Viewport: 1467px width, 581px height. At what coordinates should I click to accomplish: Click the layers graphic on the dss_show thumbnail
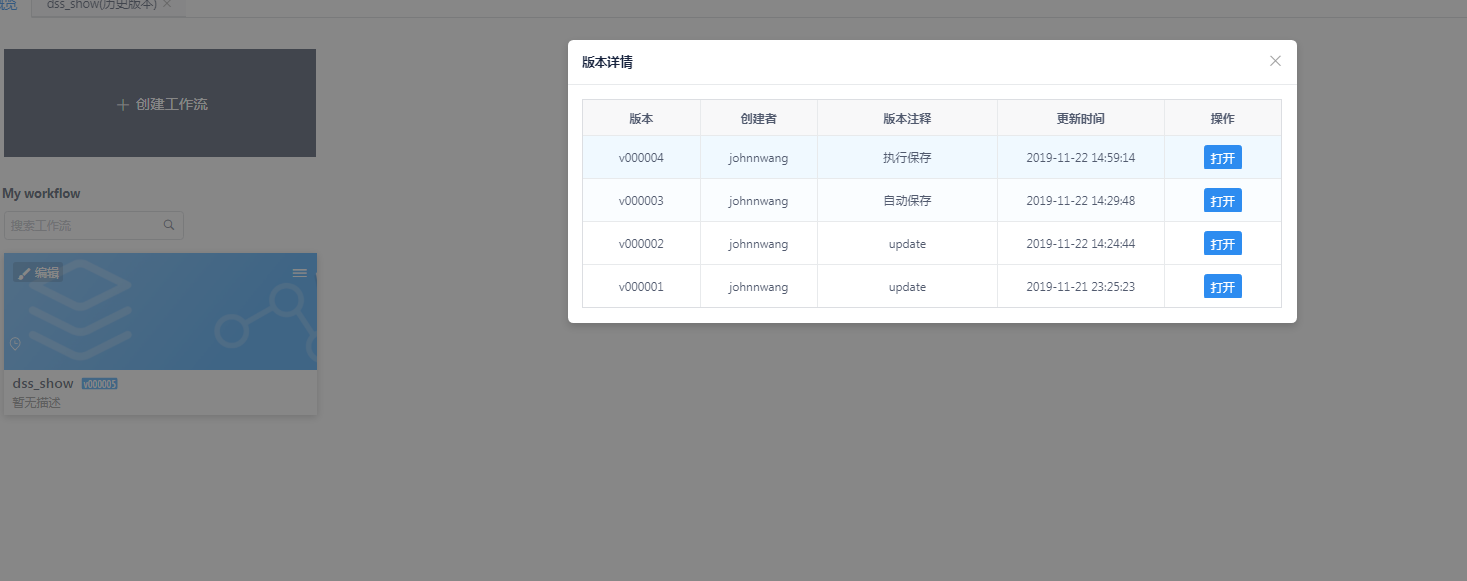(x=82, y=308)
